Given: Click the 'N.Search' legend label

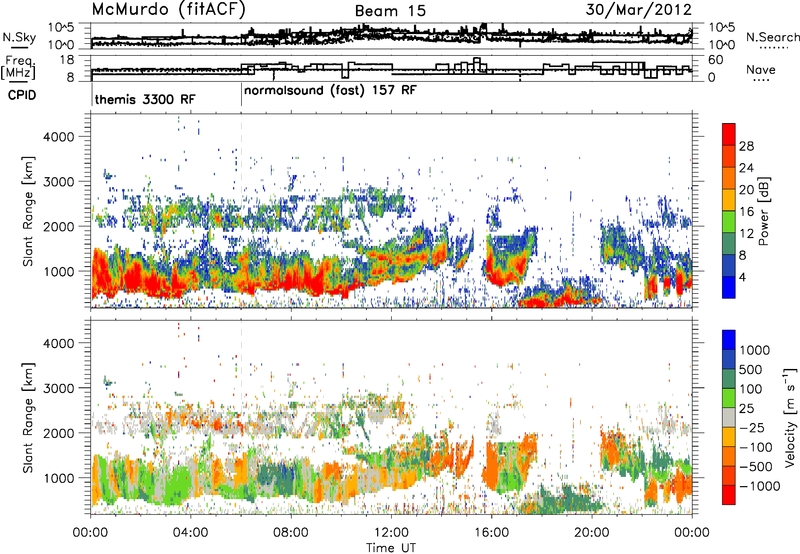Looking at the screenshot, I should click(x=772, y=37).
